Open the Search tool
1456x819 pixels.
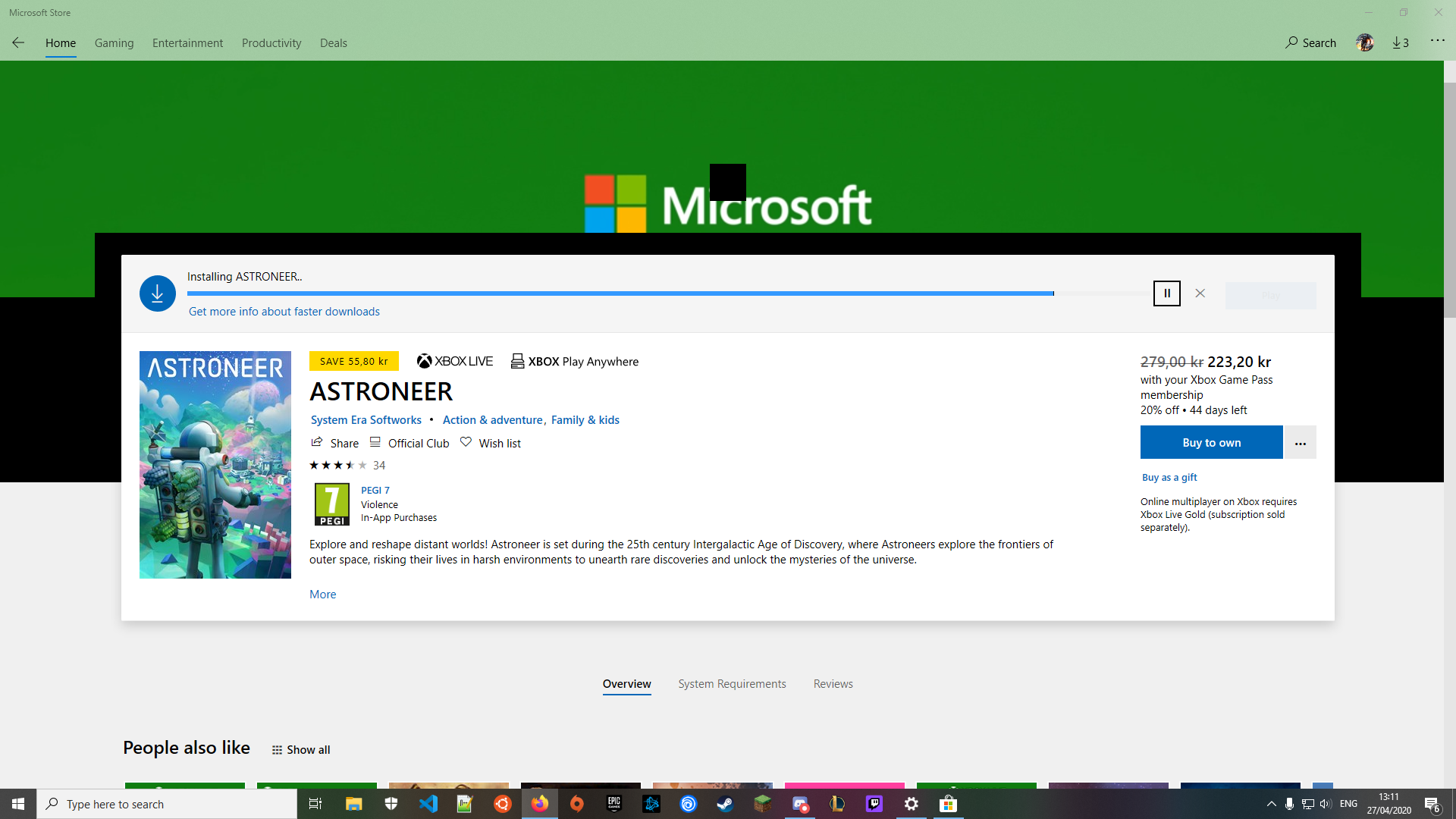point(1310,42)
